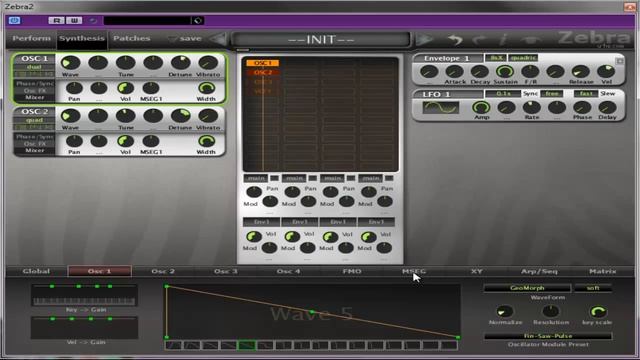
Task: Click the Normalize knob
Action: pos(505,312)
